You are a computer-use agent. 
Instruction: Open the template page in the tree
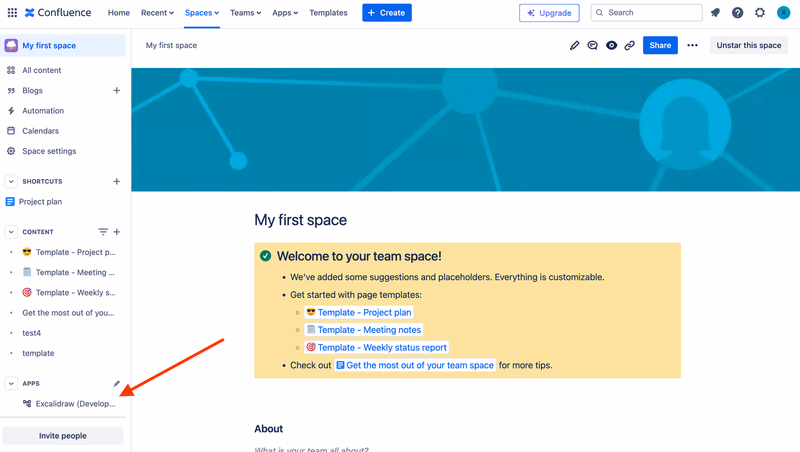(38, 353)
